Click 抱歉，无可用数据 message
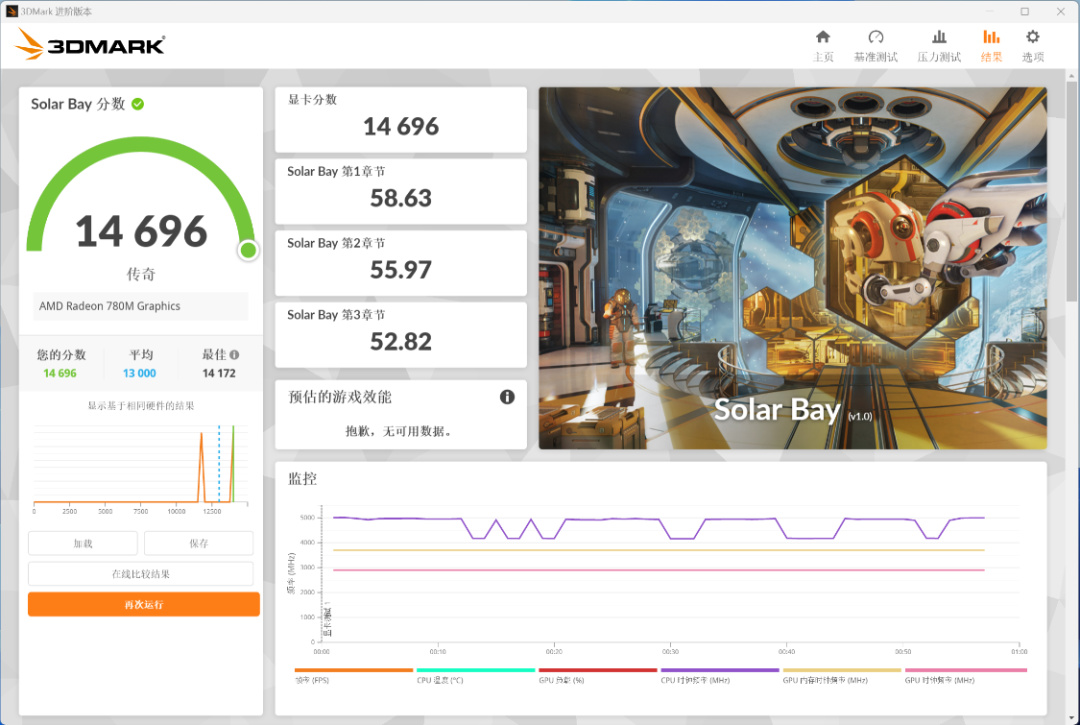This screenshot has width=1080, height=725. (x=399, y=431)
